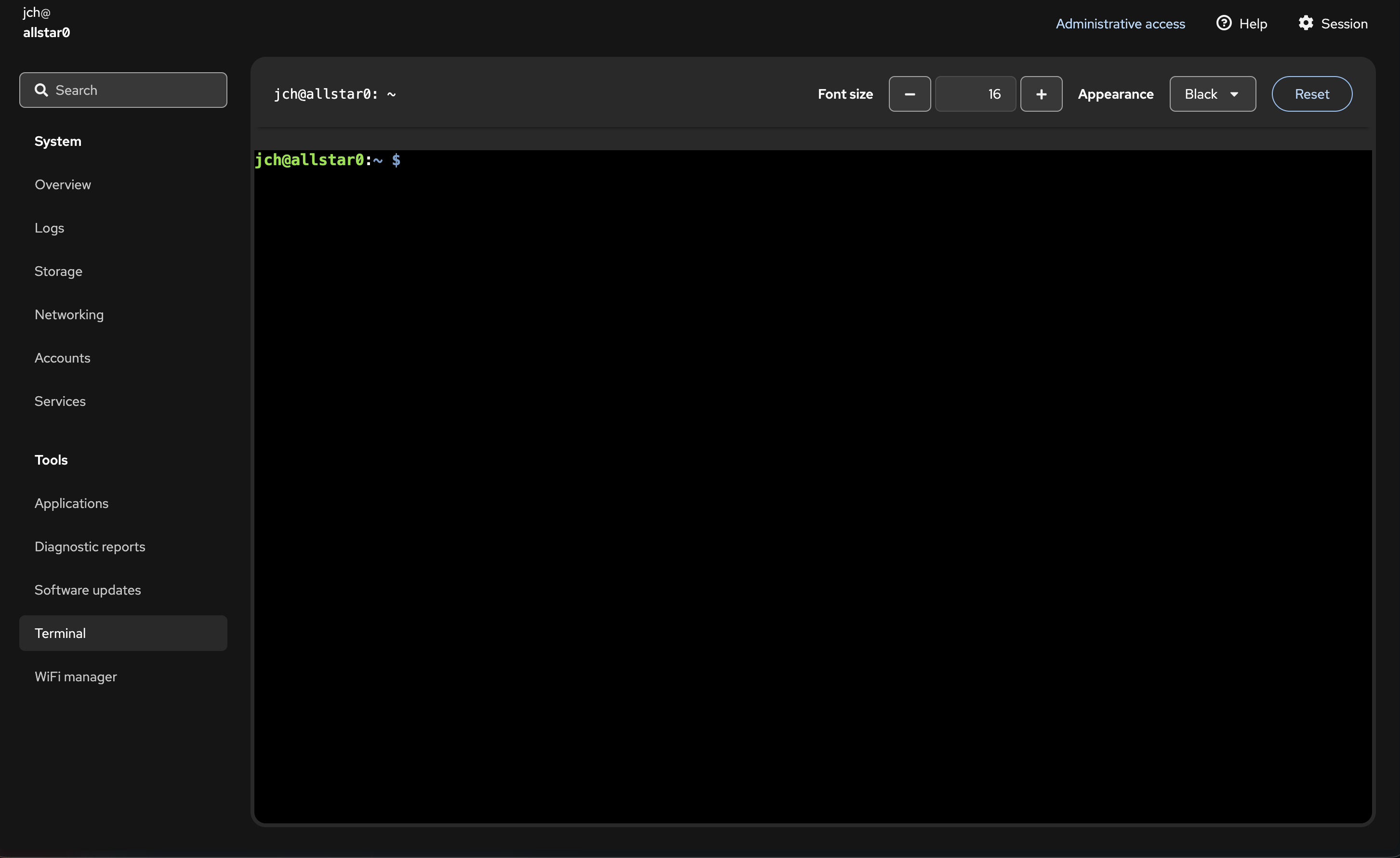
Task: Click the minus icon to decrease font size
Action: [910, 94]
